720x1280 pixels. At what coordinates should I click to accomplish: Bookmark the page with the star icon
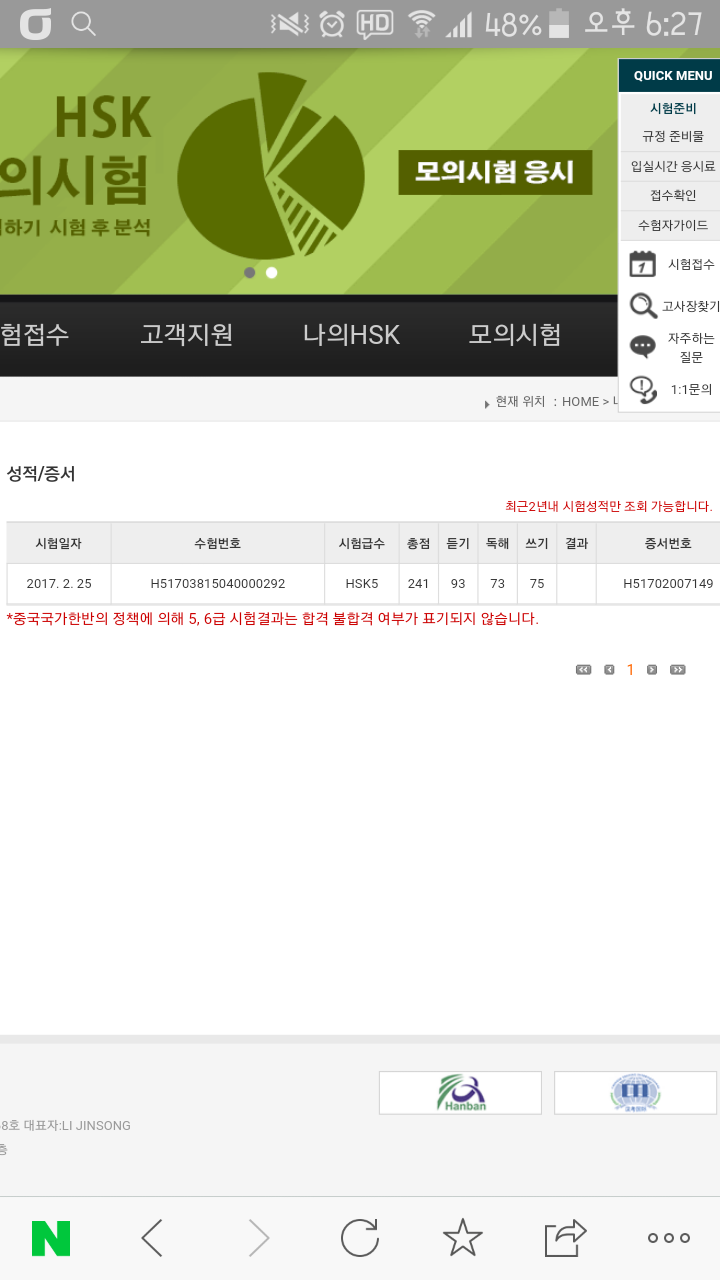(462, 1238)
